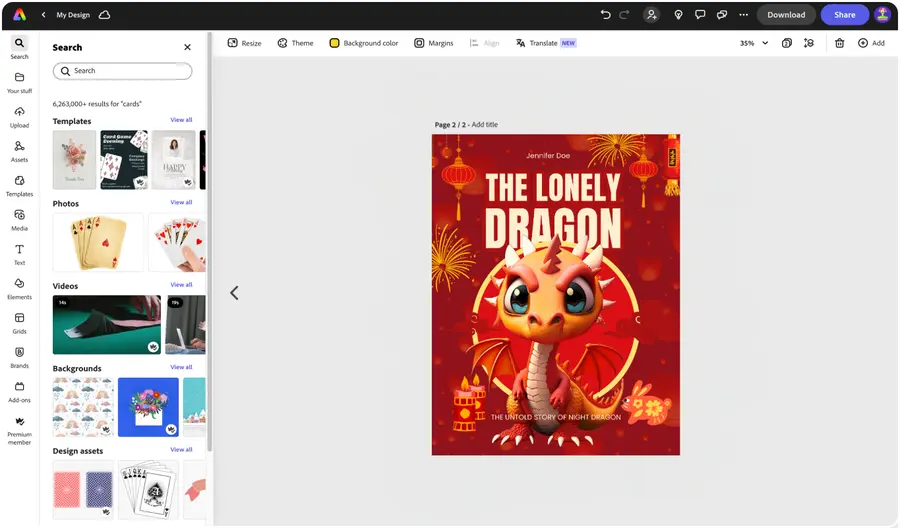Image resolution: width=900 pixels, height=528 pixels.
Task: Open the Theme option
Action: [x=296, y=43]
